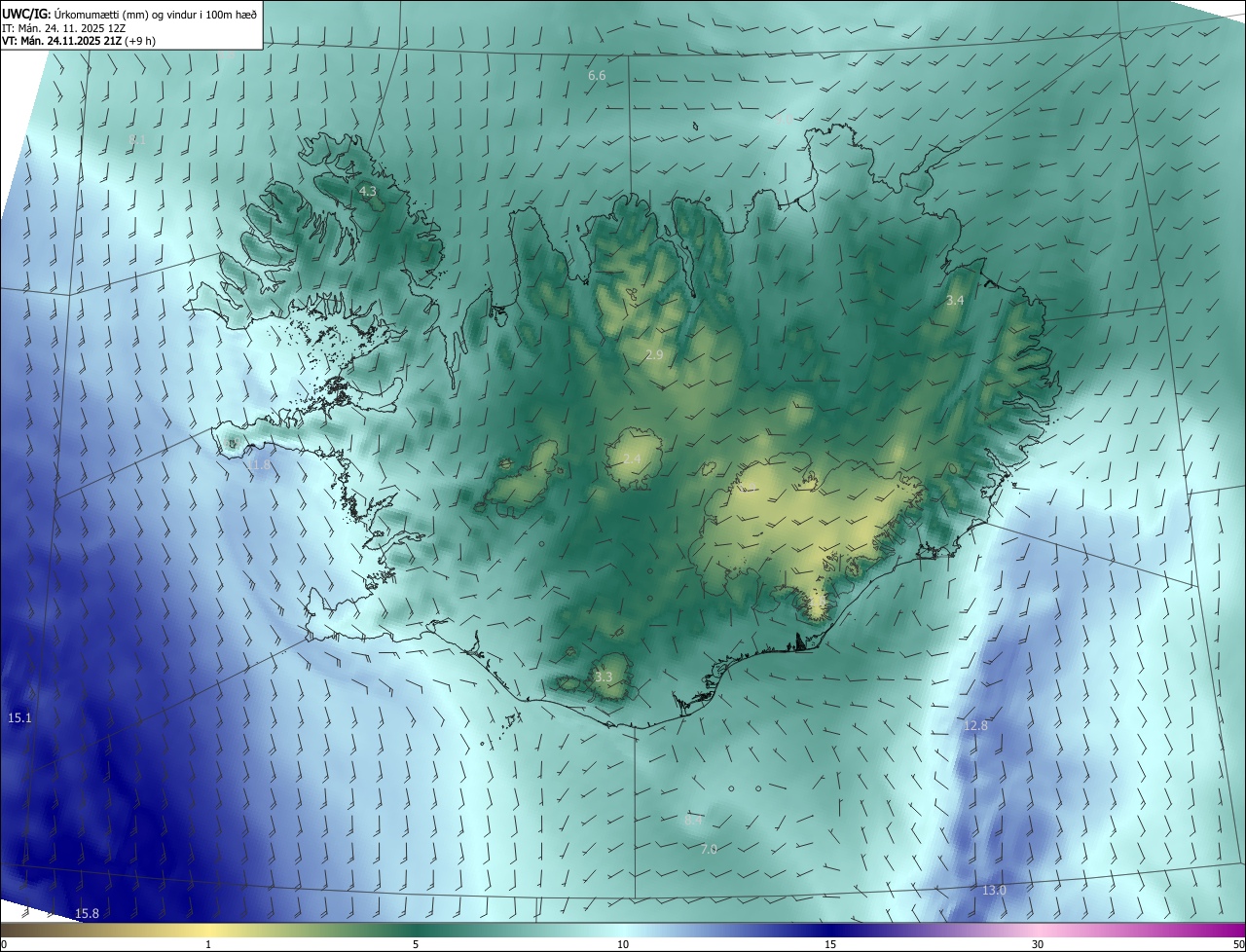Click the 3.4 value in east Iceland
The height and width of the screenshot is (952, 1246).
coord(955,301)
